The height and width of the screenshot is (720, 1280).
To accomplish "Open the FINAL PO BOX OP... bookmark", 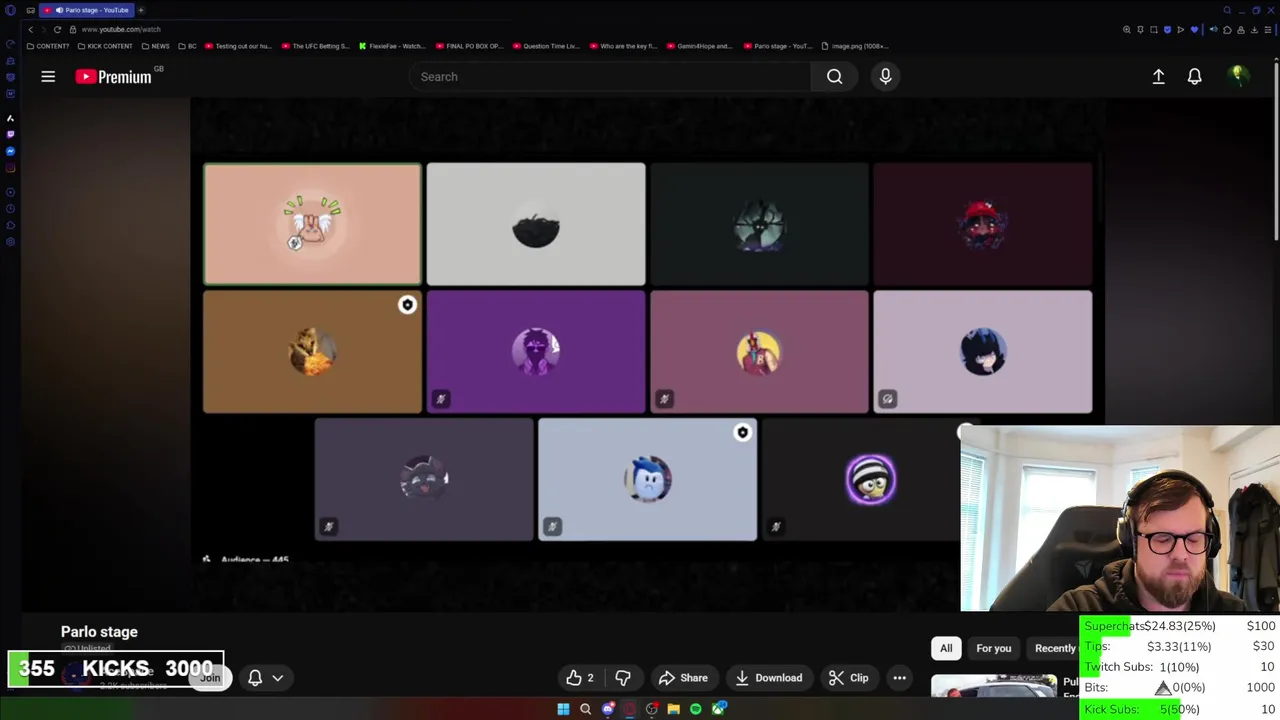I will (x=469, y=46).
